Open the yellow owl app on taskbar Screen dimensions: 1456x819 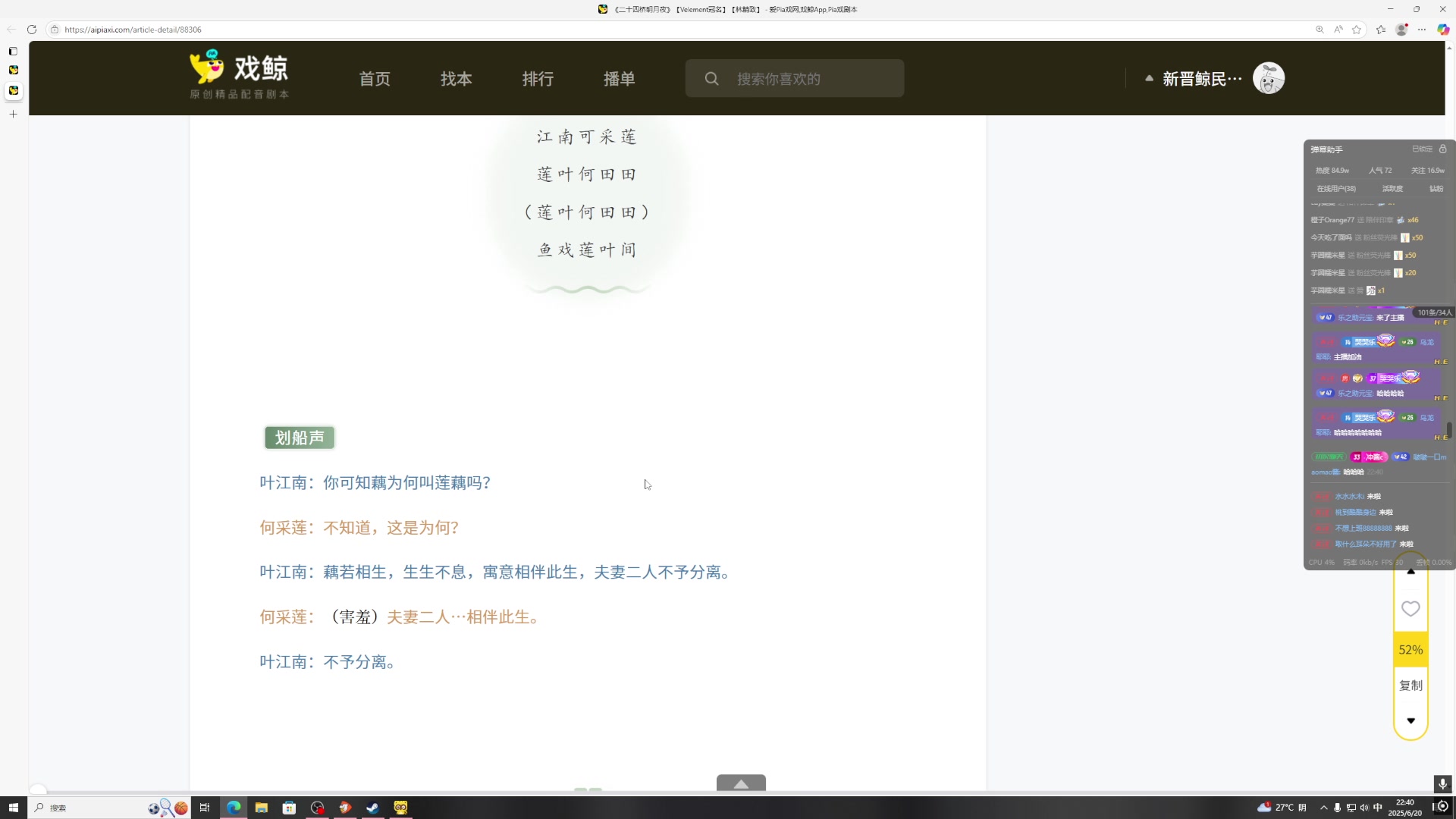click(x=400, y=808)
